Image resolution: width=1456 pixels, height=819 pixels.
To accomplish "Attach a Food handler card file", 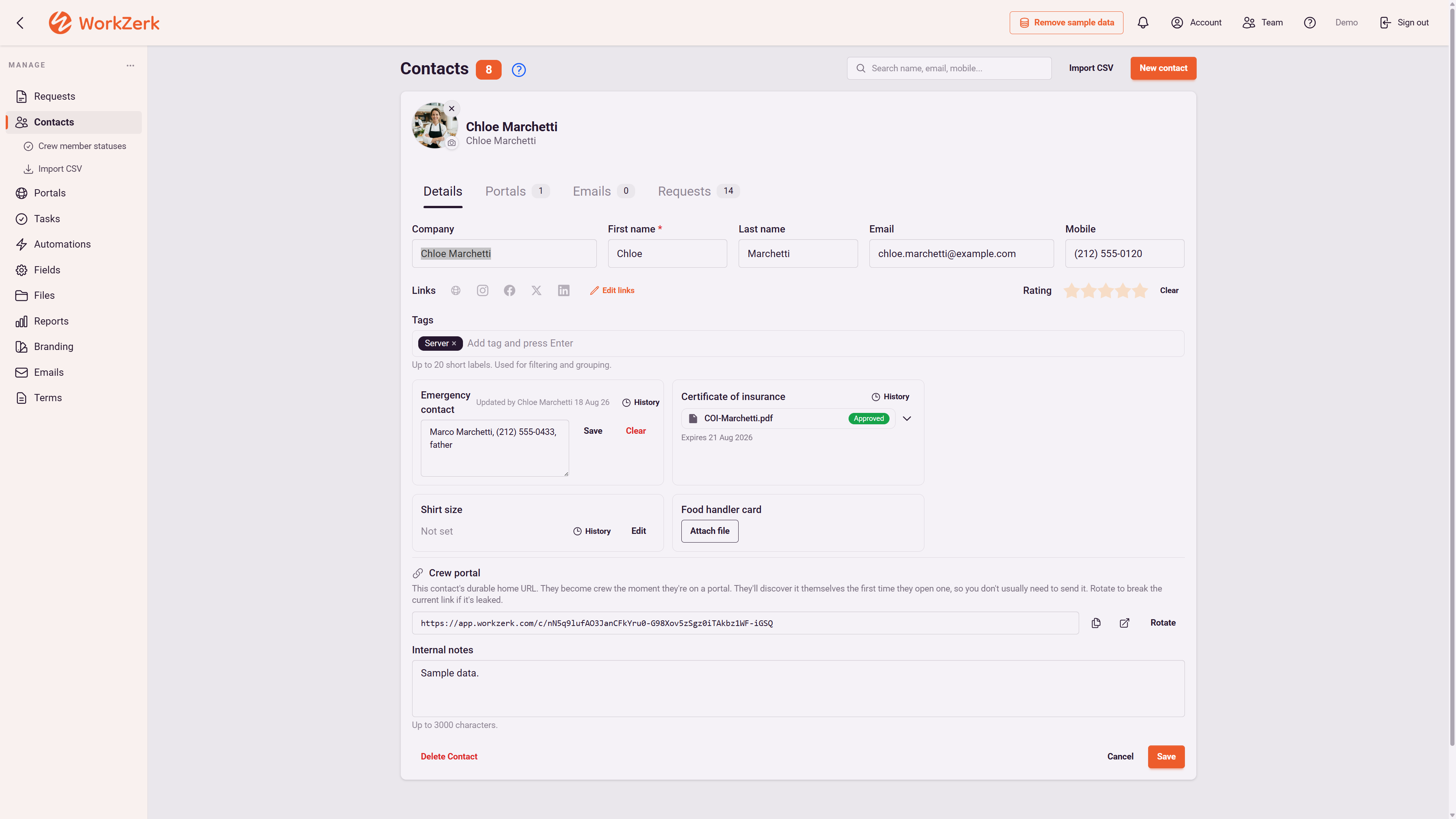I will (x=709, y=531).
